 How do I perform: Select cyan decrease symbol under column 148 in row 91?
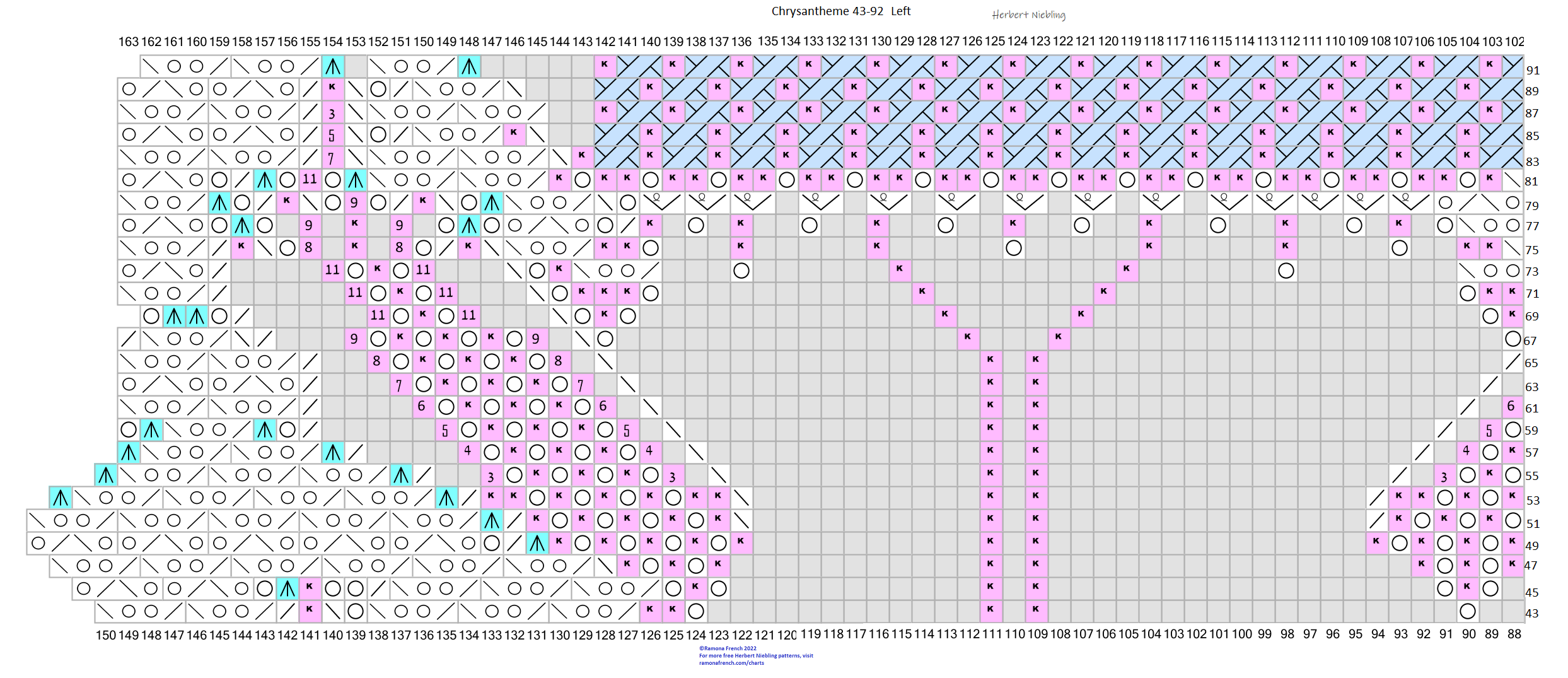[469, 66]
